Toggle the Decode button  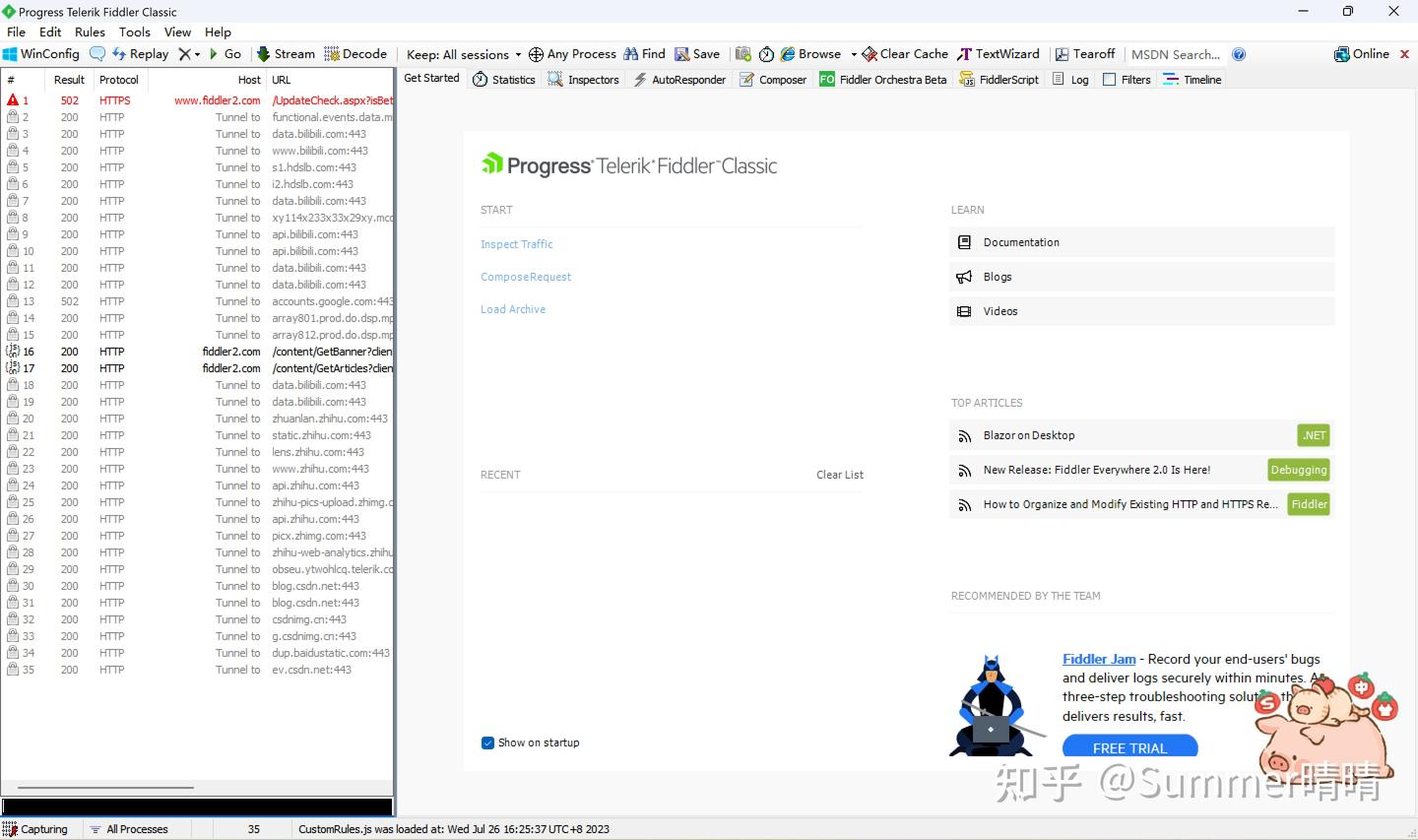pos(355,54)
